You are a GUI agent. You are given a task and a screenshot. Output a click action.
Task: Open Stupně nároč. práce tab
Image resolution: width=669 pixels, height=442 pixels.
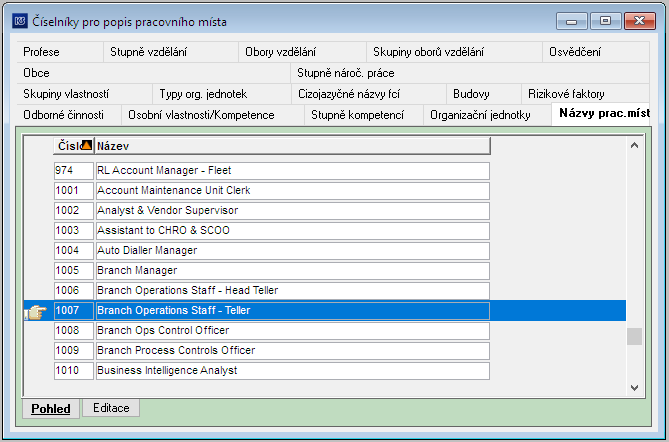pyautogui.click(x=470, y=73)
